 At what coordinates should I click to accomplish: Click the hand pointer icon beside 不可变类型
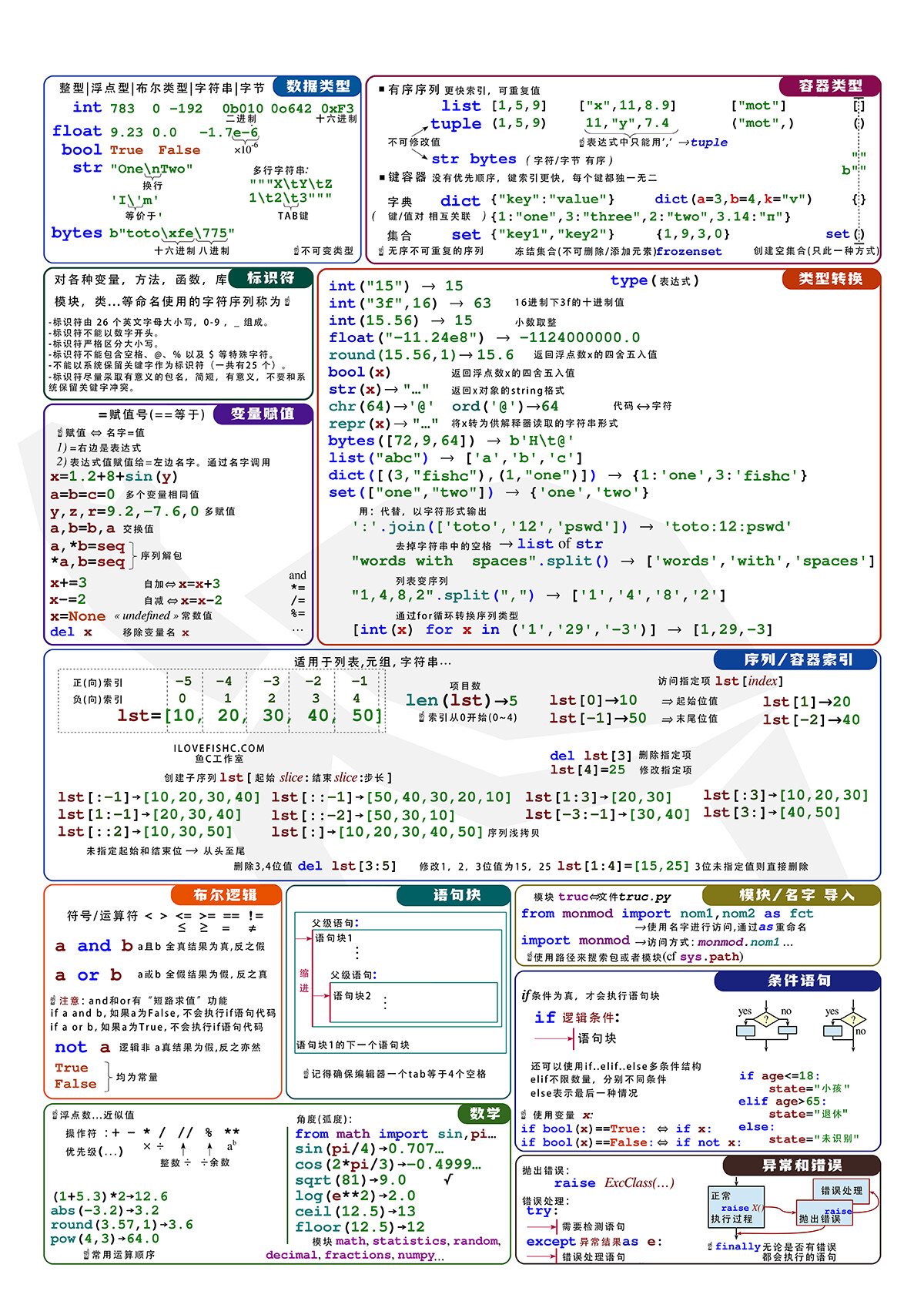coord(296,251)
